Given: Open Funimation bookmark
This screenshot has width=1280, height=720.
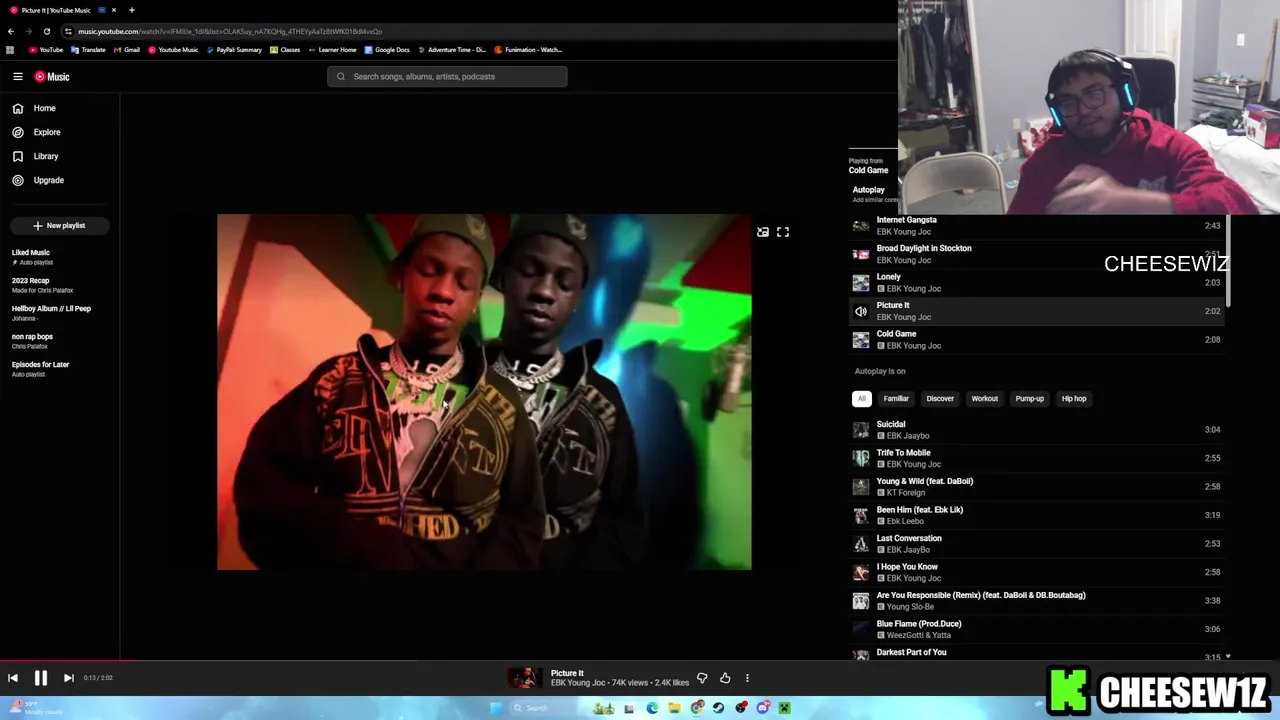Looking at the screenshot, I should [528, 50].
